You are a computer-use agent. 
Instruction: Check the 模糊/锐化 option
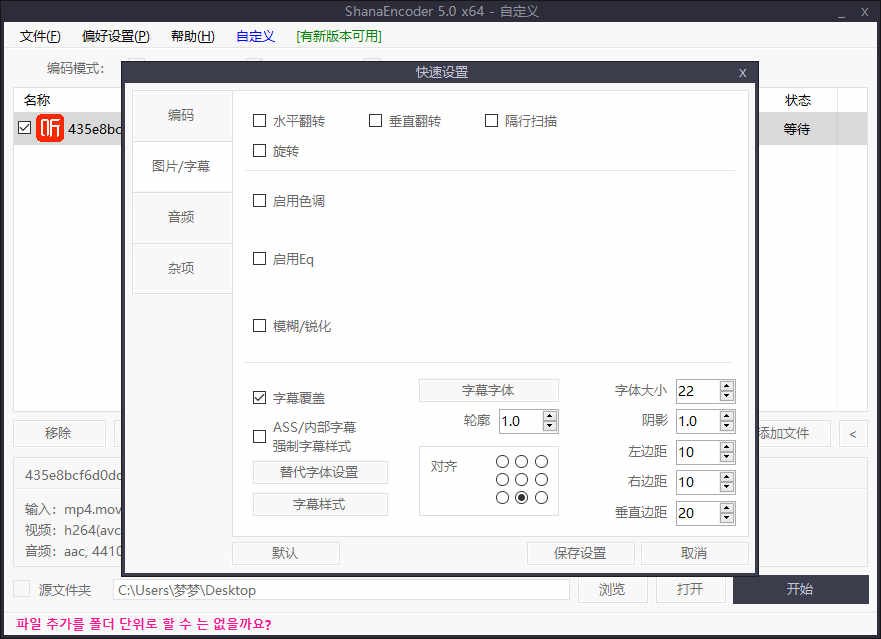[x=259, y=325]
